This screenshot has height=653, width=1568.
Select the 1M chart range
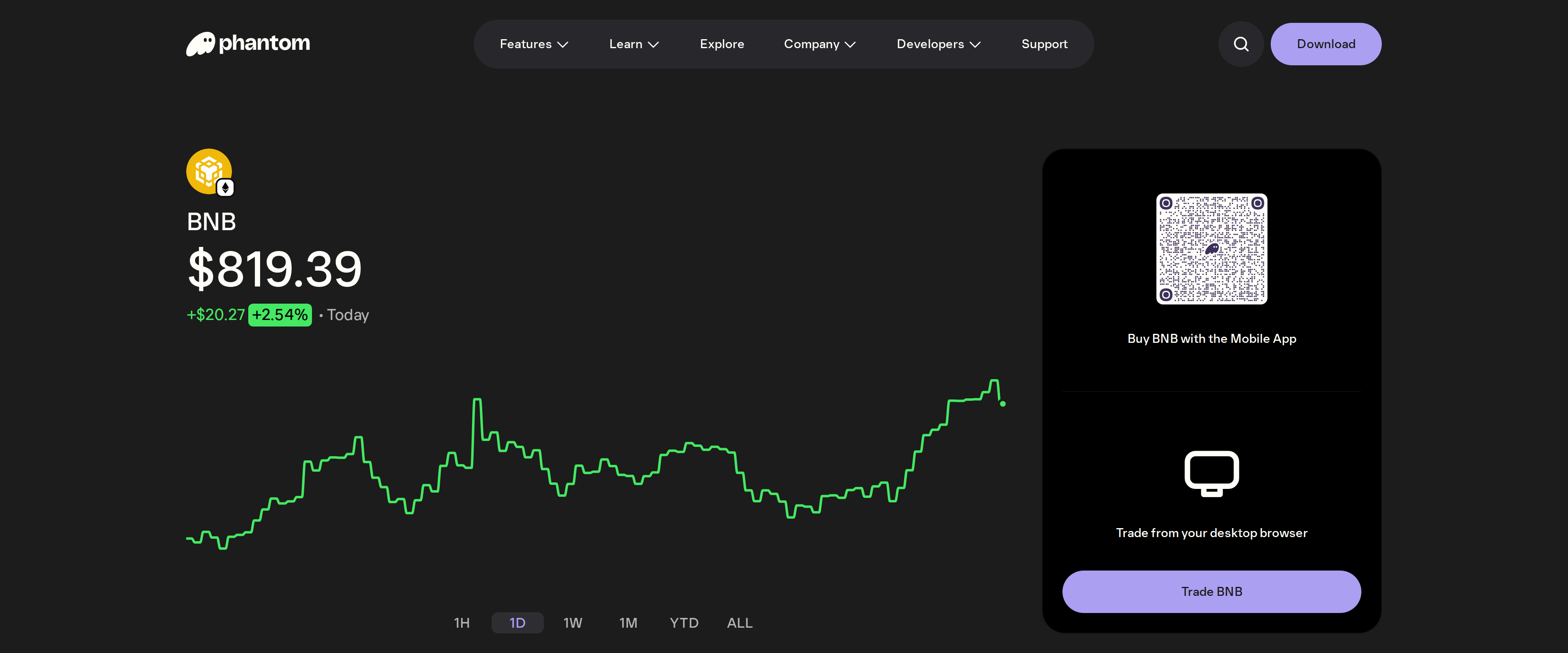coord(628,622)
